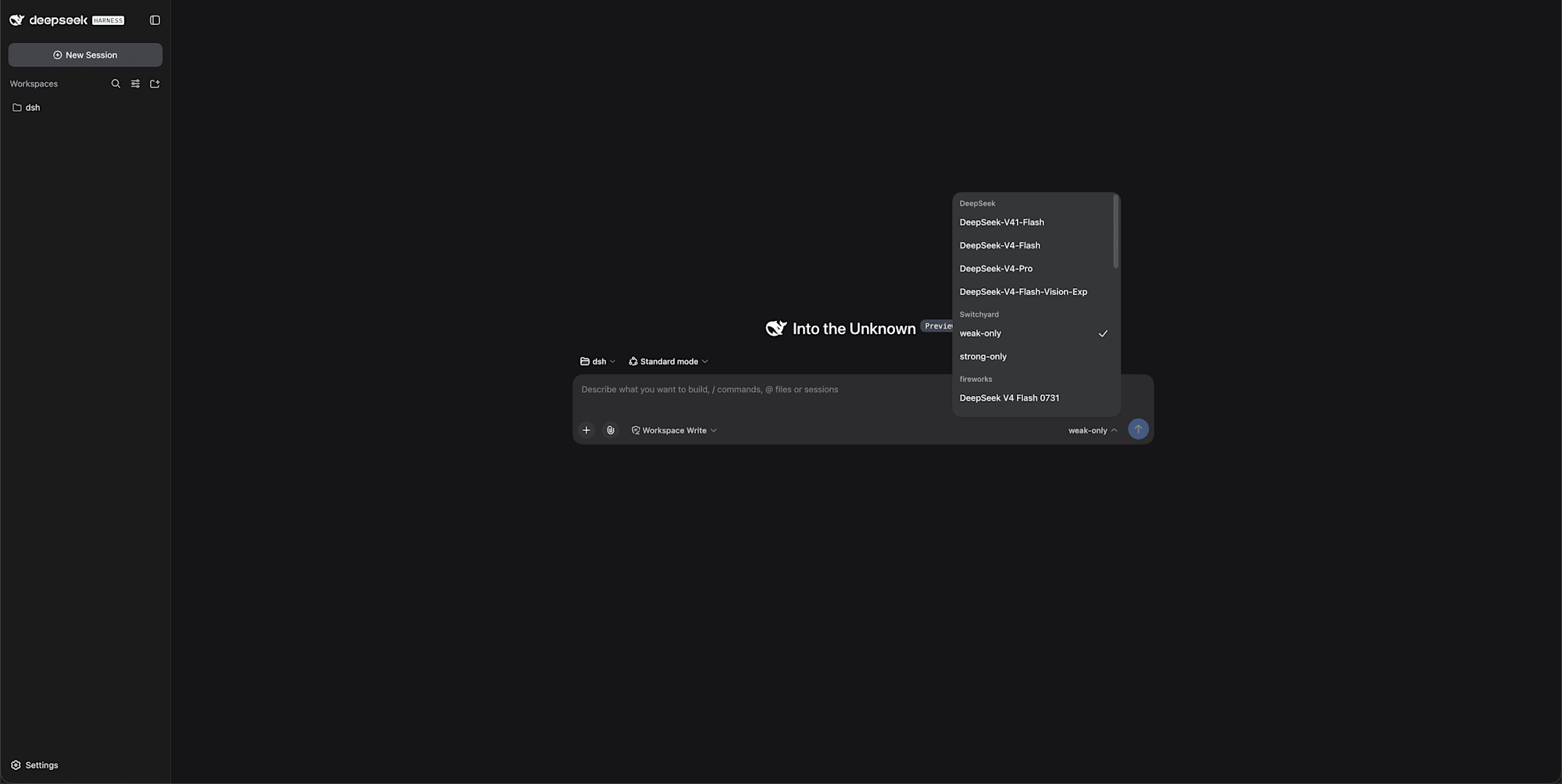The width and height of the screenshot is (1562, 784).
Task: Select the DeepSeek-V4-Flash model
Action: [1032, 245]
